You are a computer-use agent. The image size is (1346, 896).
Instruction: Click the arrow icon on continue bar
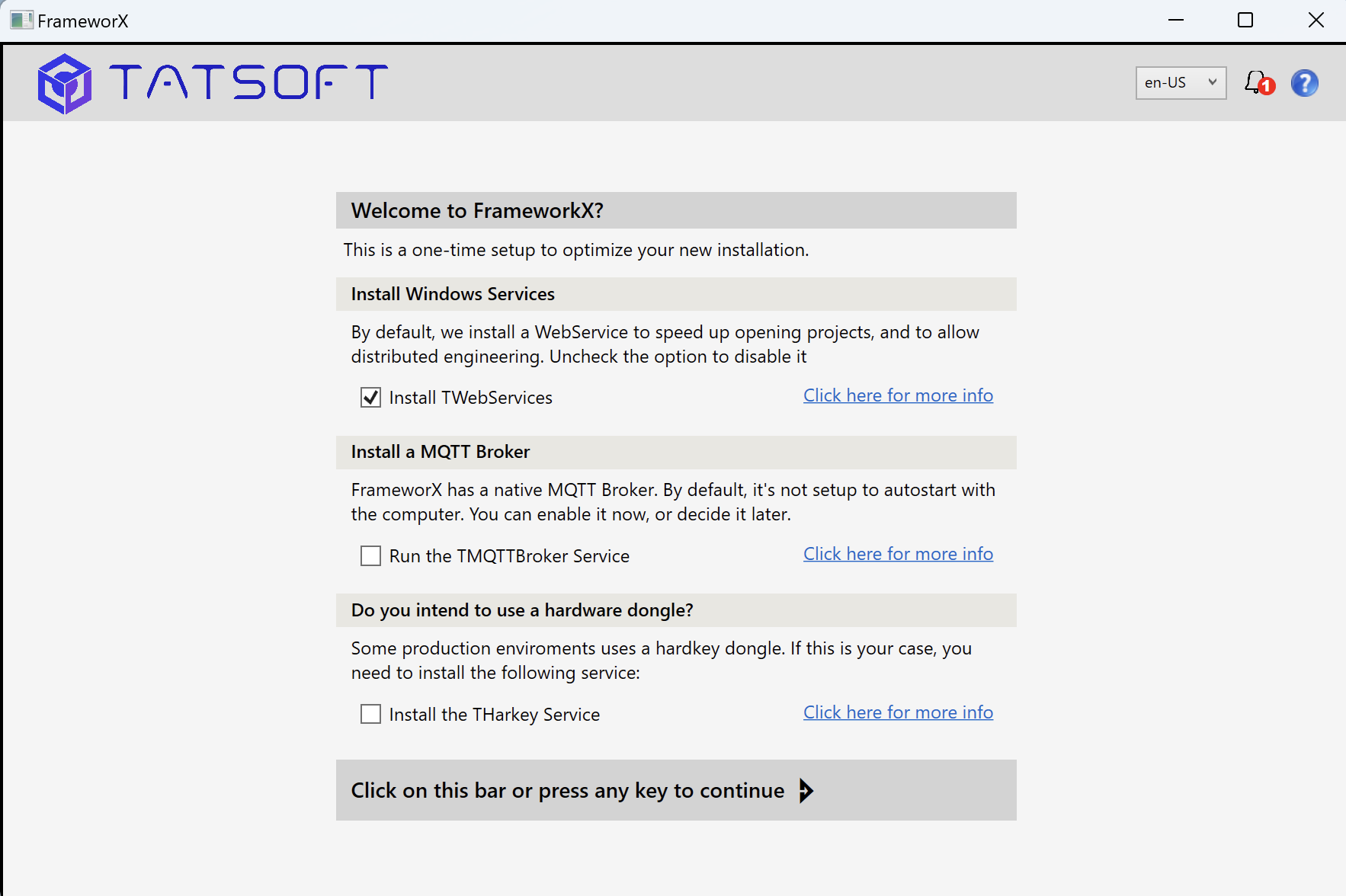pyautogui.click(x=806, y=790)
